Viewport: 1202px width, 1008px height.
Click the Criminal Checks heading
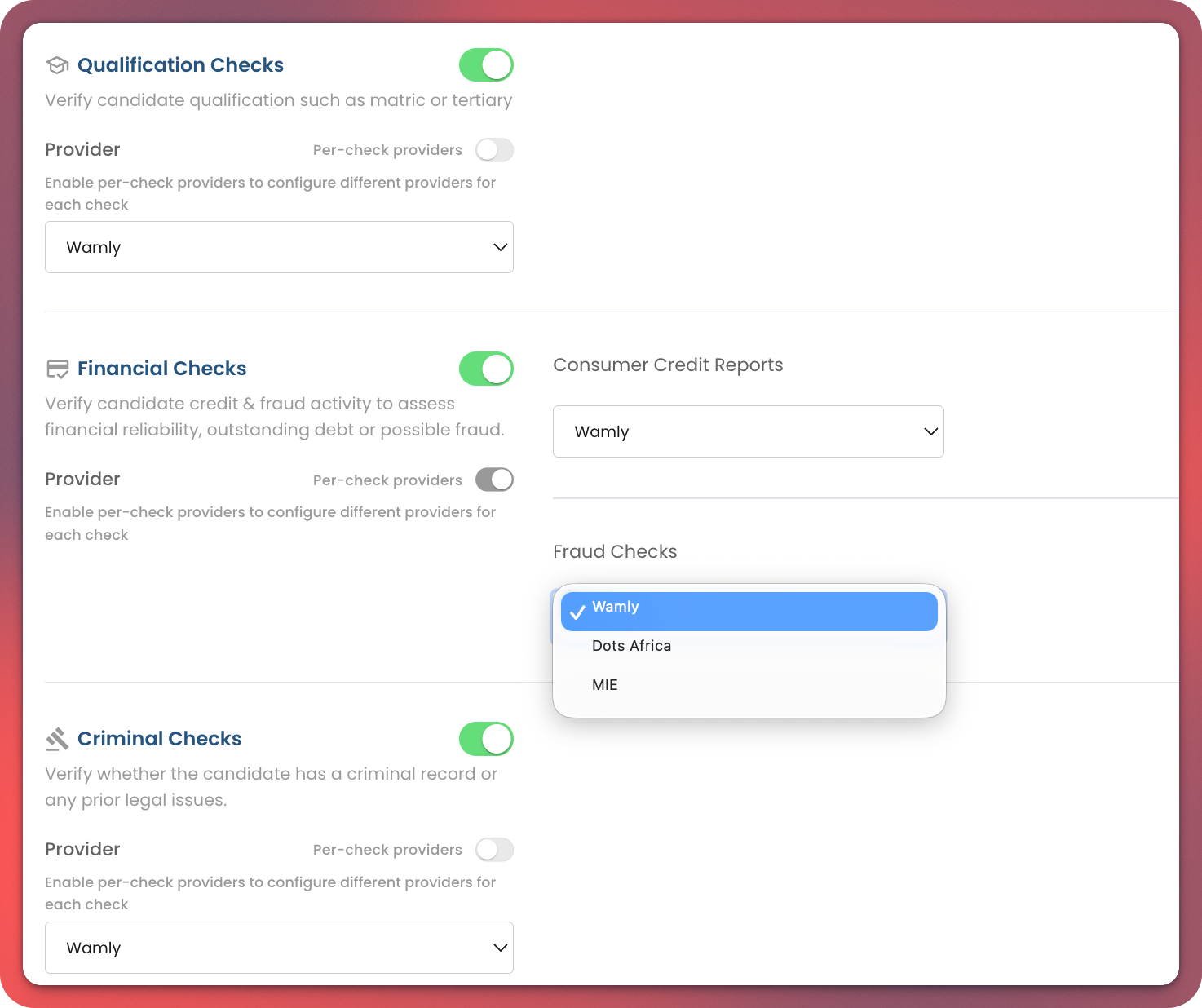click(x=159, y=739)
